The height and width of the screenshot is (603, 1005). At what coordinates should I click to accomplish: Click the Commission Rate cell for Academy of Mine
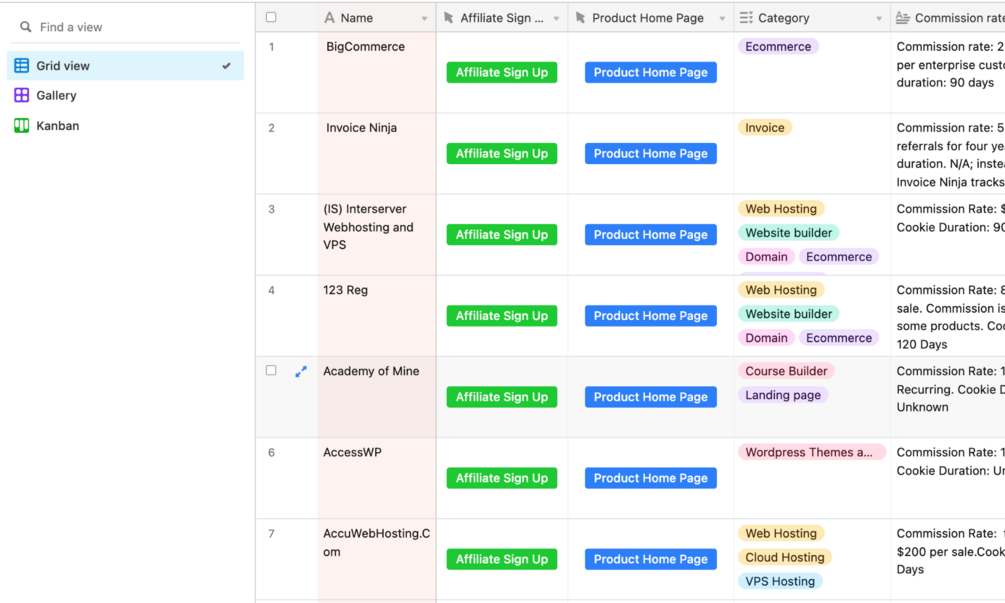948,397
